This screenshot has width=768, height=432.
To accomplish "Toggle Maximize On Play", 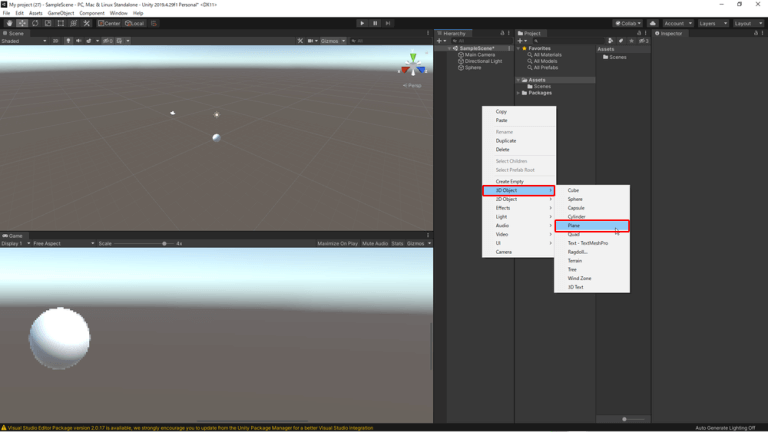I will coord(337,243).
